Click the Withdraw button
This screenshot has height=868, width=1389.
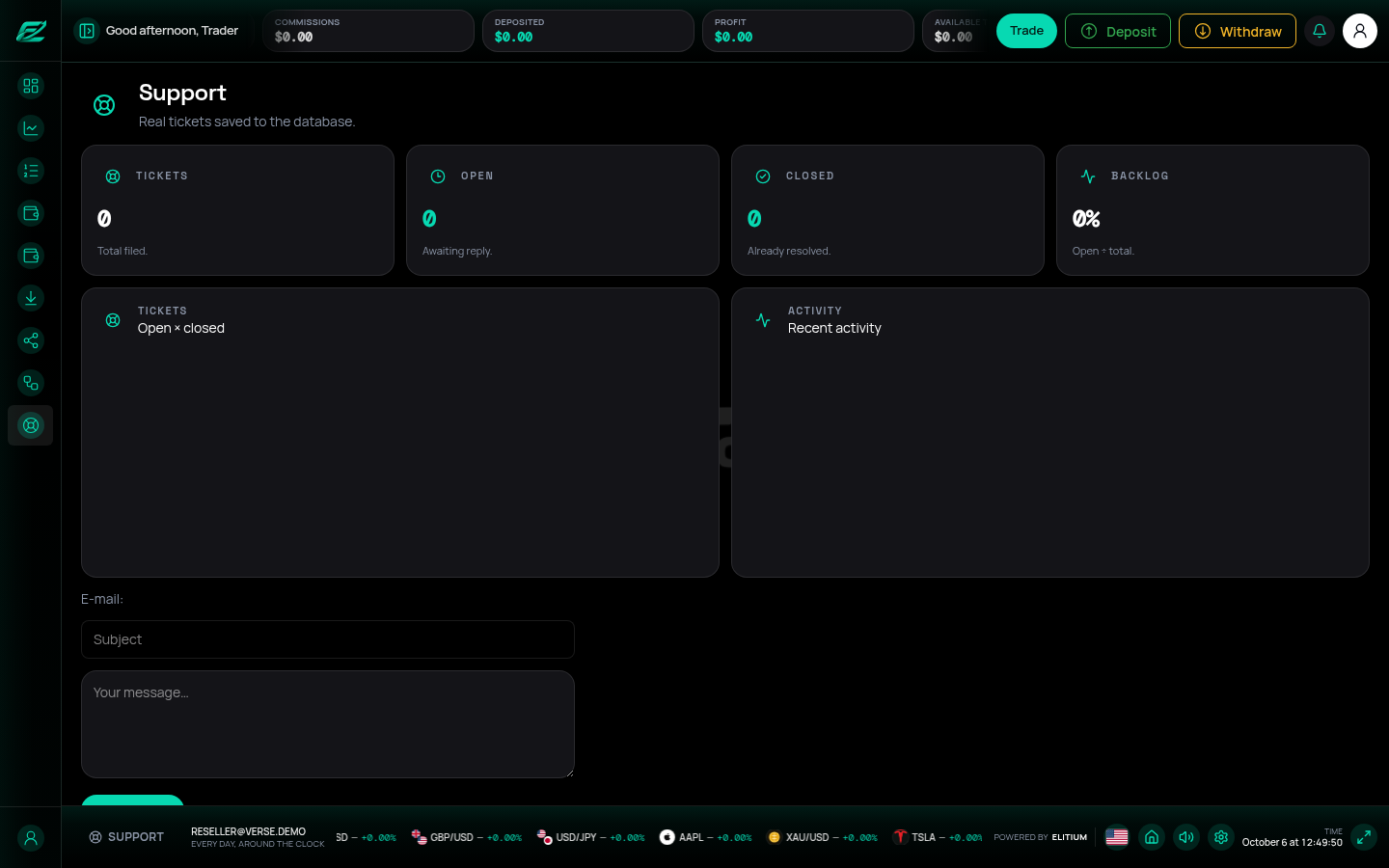point(1238,31)
